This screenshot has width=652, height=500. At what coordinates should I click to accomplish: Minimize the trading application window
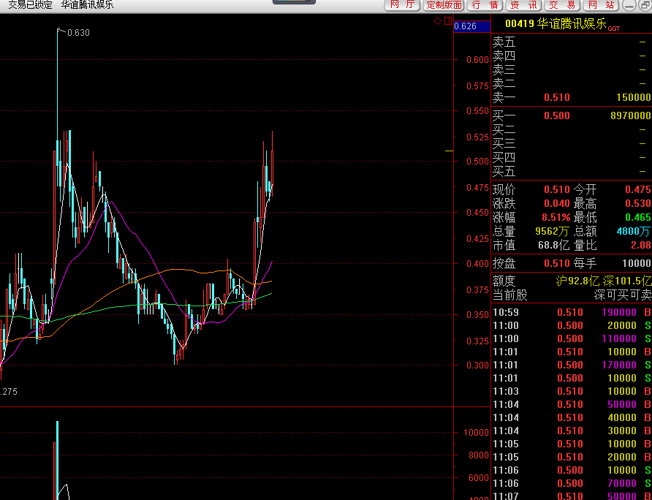(630, 5)
